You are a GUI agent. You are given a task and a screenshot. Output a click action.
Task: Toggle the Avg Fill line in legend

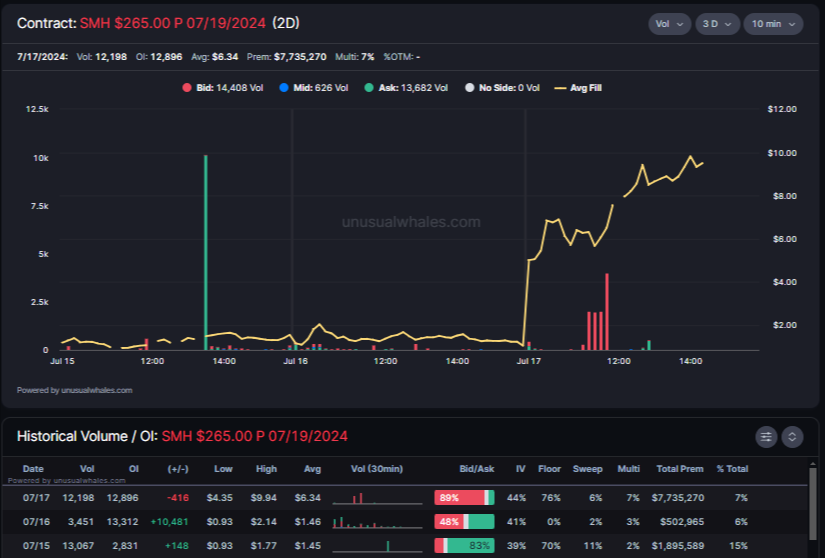pyautogui.click(x=578, y=88)
